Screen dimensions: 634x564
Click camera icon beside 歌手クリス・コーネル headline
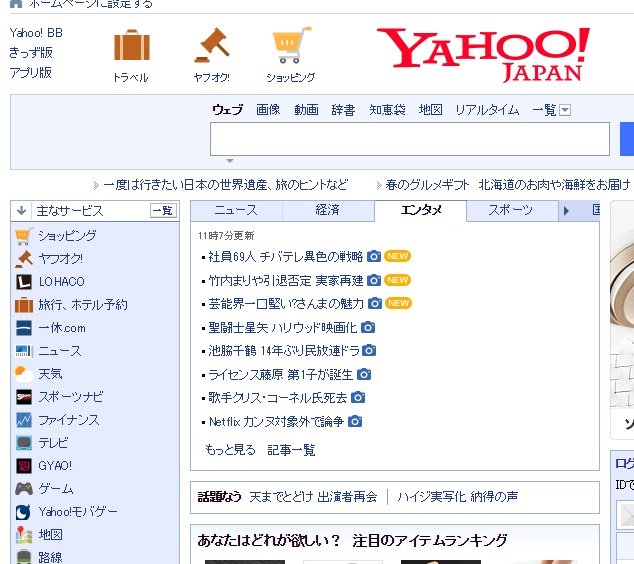pyautogui.click(x=358, y=397)
